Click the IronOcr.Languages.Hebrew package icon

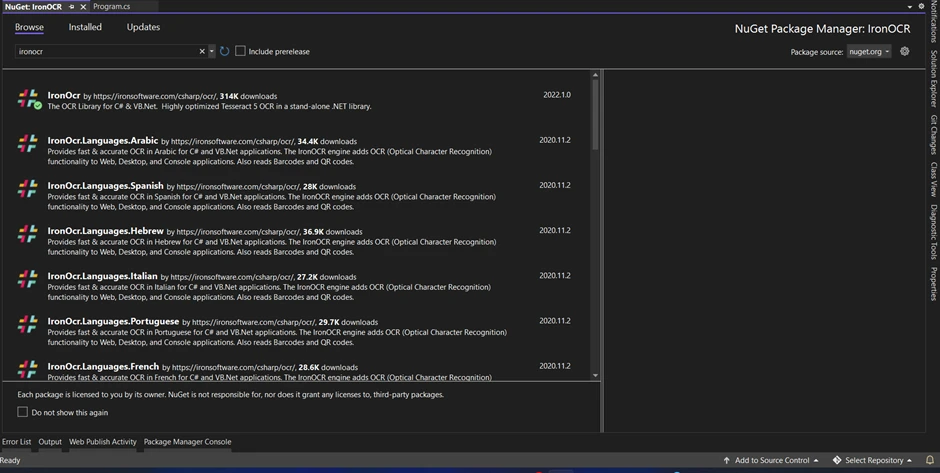[x=28, y=234]
